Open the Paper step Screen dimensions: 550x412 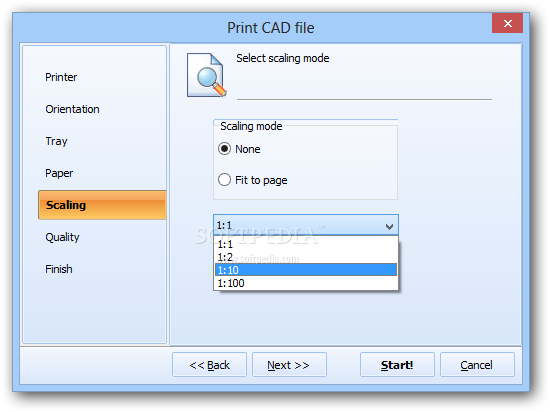point(59,173)
